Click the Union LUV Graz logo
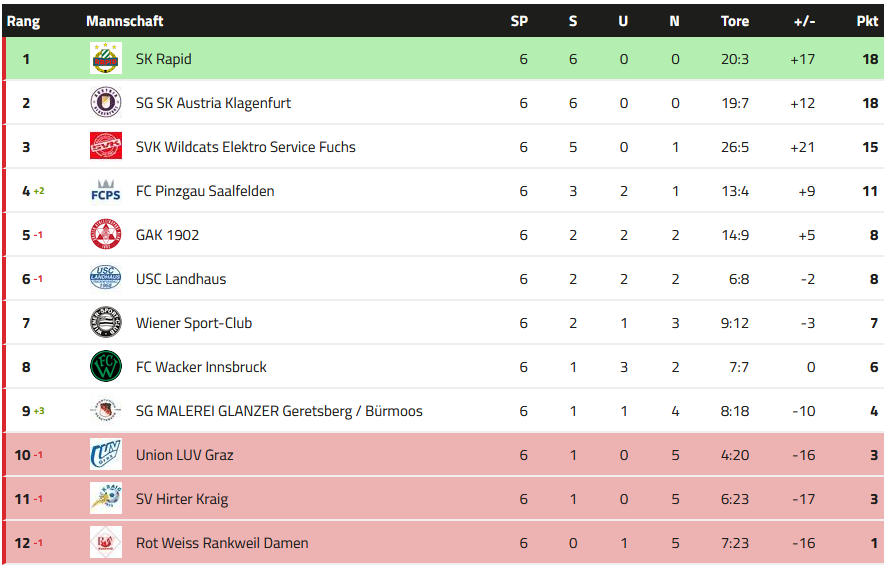This screenshot has width=889, height=568. tap(105, 455)
